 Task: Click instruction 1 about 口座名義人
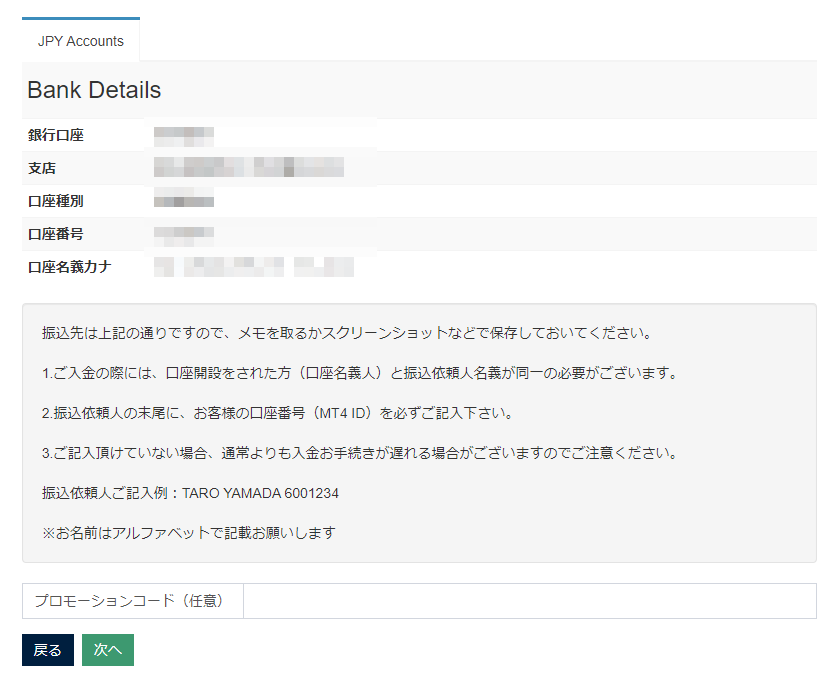tap(360, 373)
